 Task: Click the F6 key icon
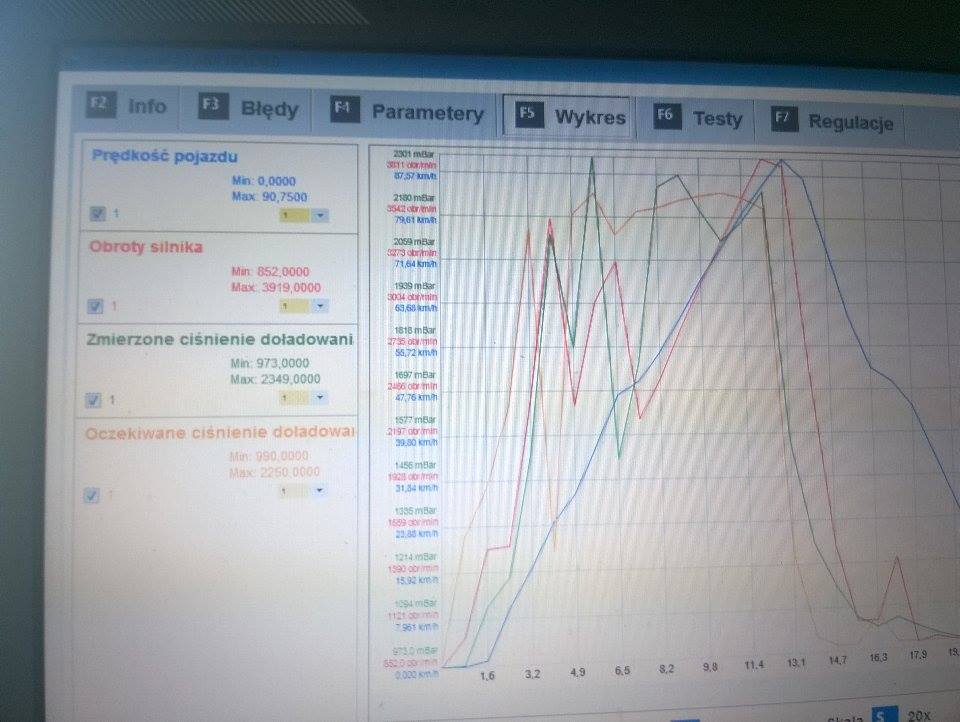667,116
